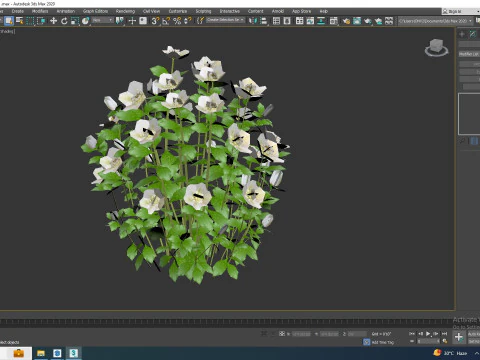
Task: Choose Rectangular Selection Region tool
Action: 30,21
